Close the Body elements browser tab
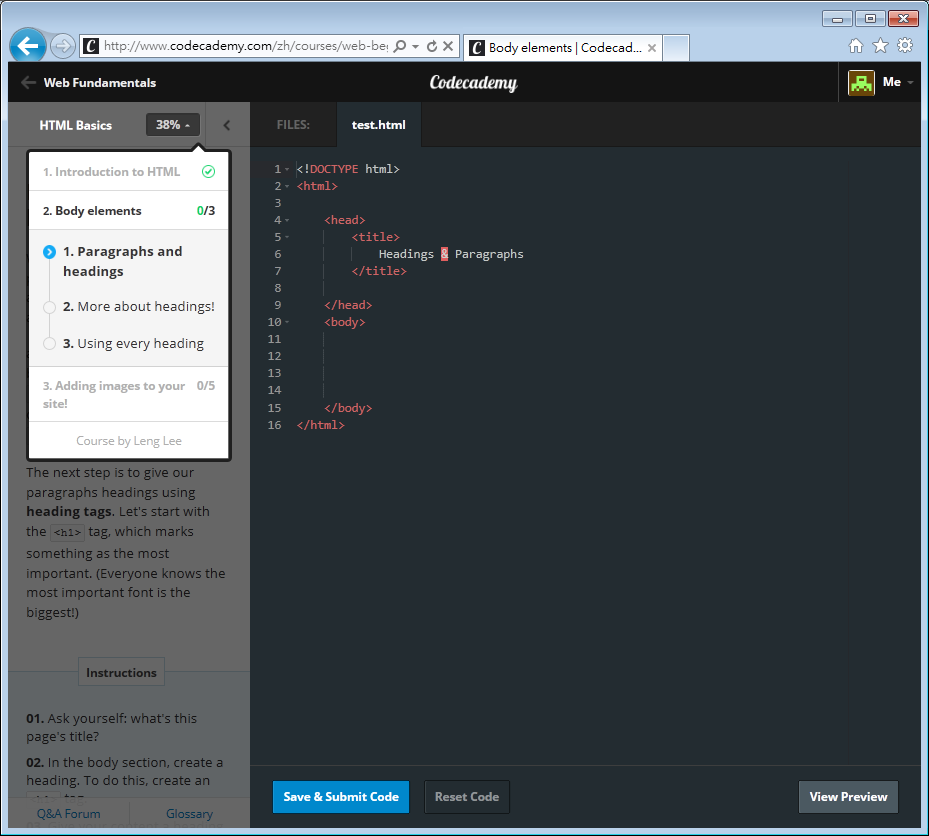This screenshot has height=836, width=929. (652, 48)
